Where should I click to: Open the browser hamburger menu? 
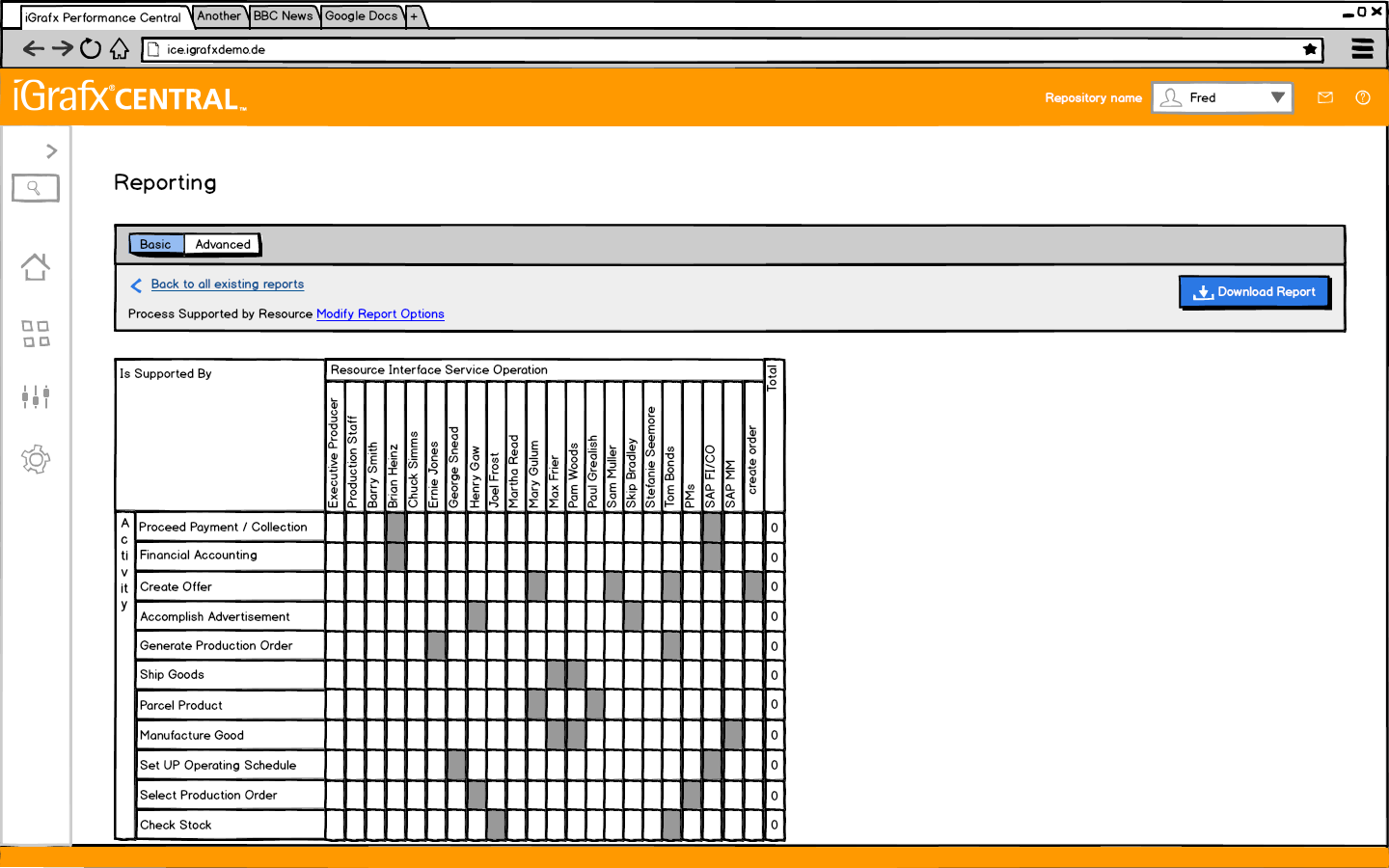click(1362, 48)
